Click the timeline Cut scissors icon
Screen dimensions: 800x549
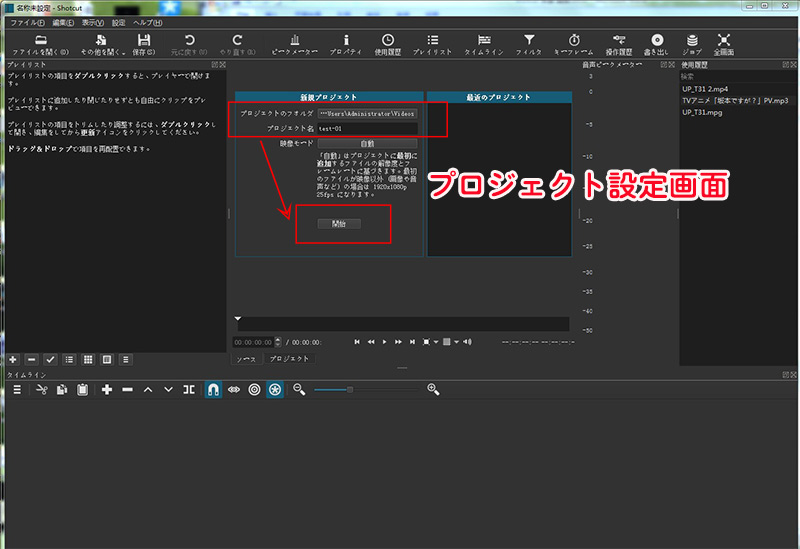42,390
